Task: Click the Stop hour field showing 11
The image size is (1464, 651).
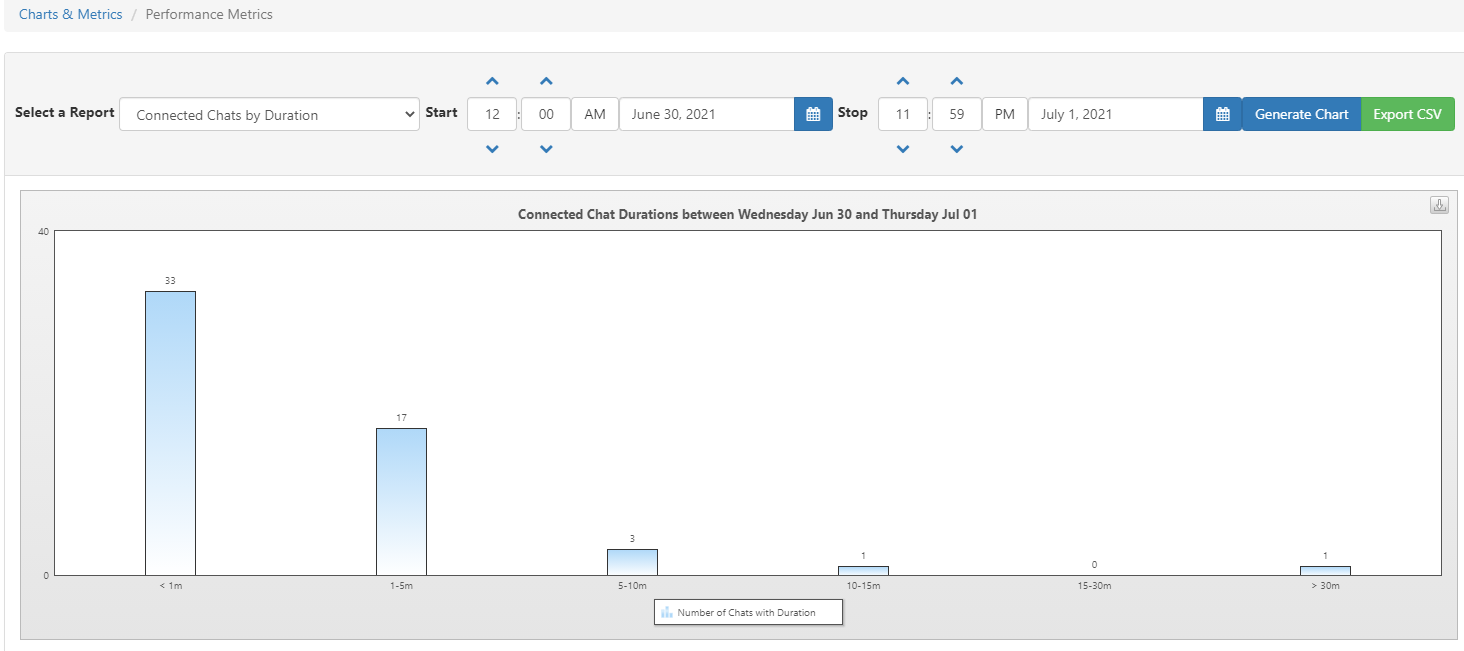Action: (903, 114)
